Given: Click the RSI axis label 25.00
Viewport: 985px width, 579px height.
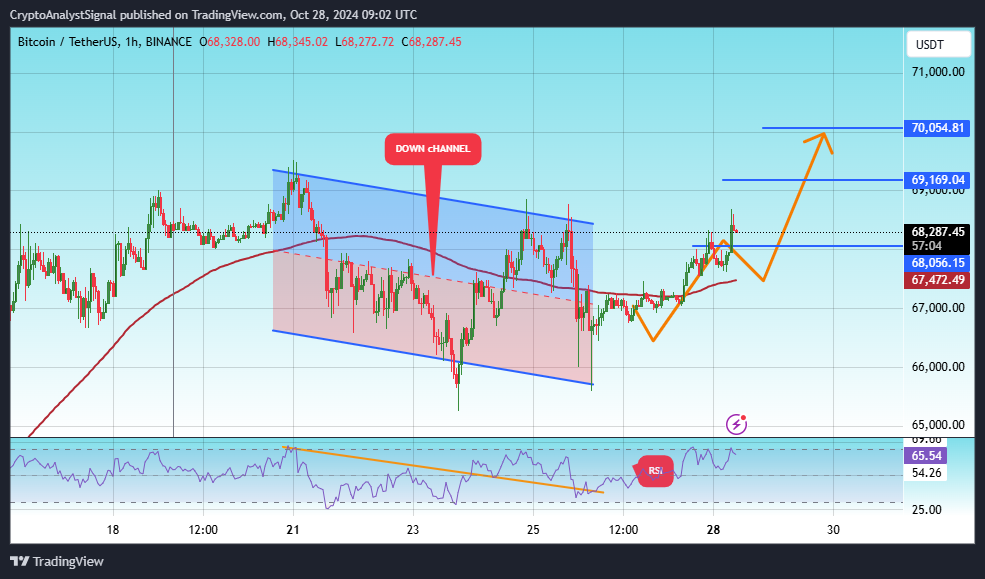Looking at the screenshot, I should click(x=927, y=510).
